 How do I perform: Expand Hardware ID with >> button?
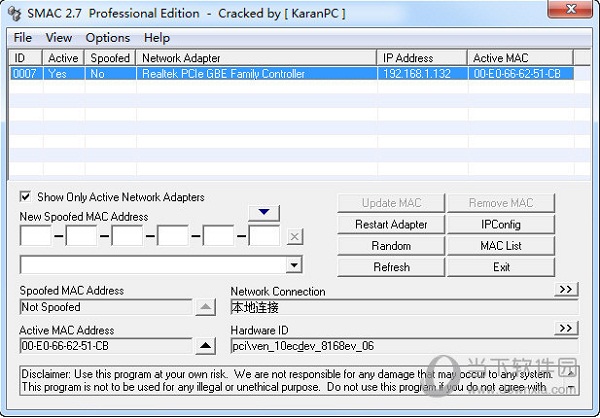(566, 328)
